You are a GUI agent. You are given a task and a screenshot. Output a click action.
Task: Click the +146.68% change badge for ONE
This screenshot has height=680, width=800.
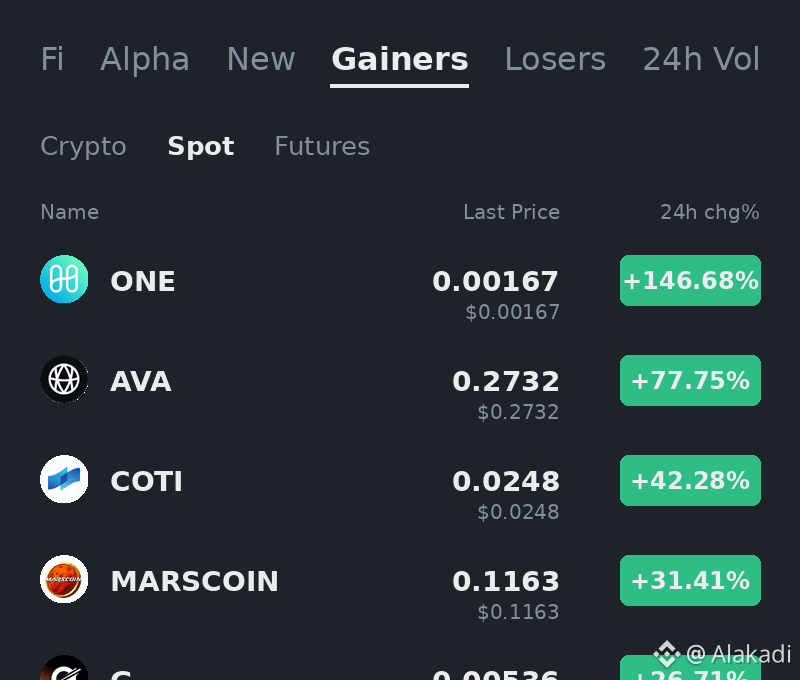(690, 281)
